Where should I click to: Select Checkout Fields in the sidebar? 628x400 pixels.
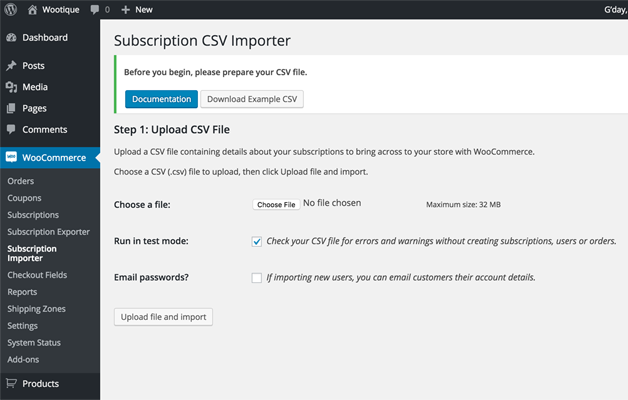pyautogui.click(x=37, y=275)
